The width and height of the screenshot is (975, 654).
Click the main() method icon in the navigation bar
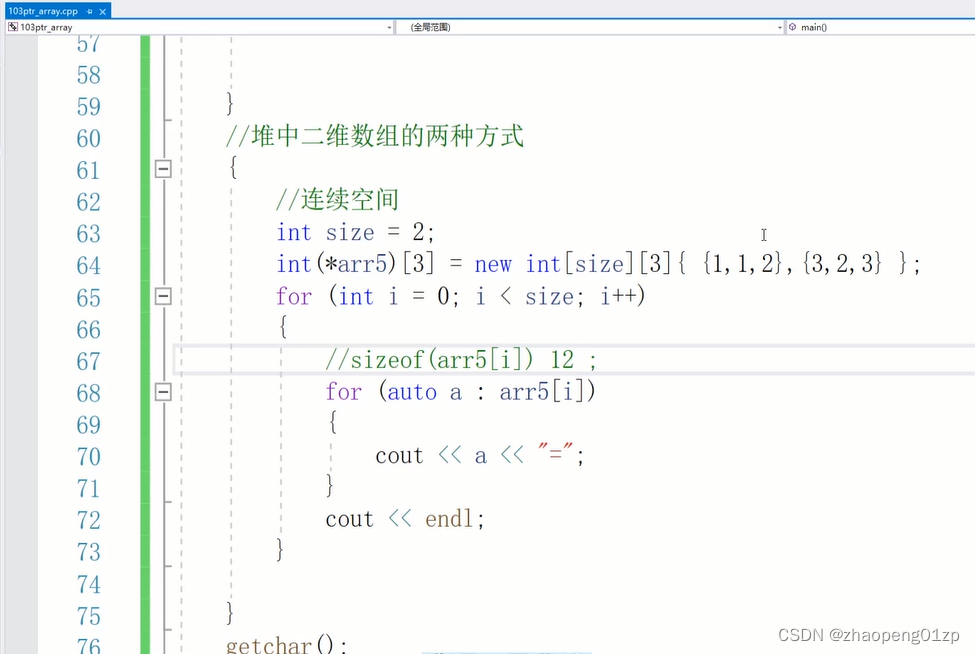pyautogui.click(x=793, y=27)
